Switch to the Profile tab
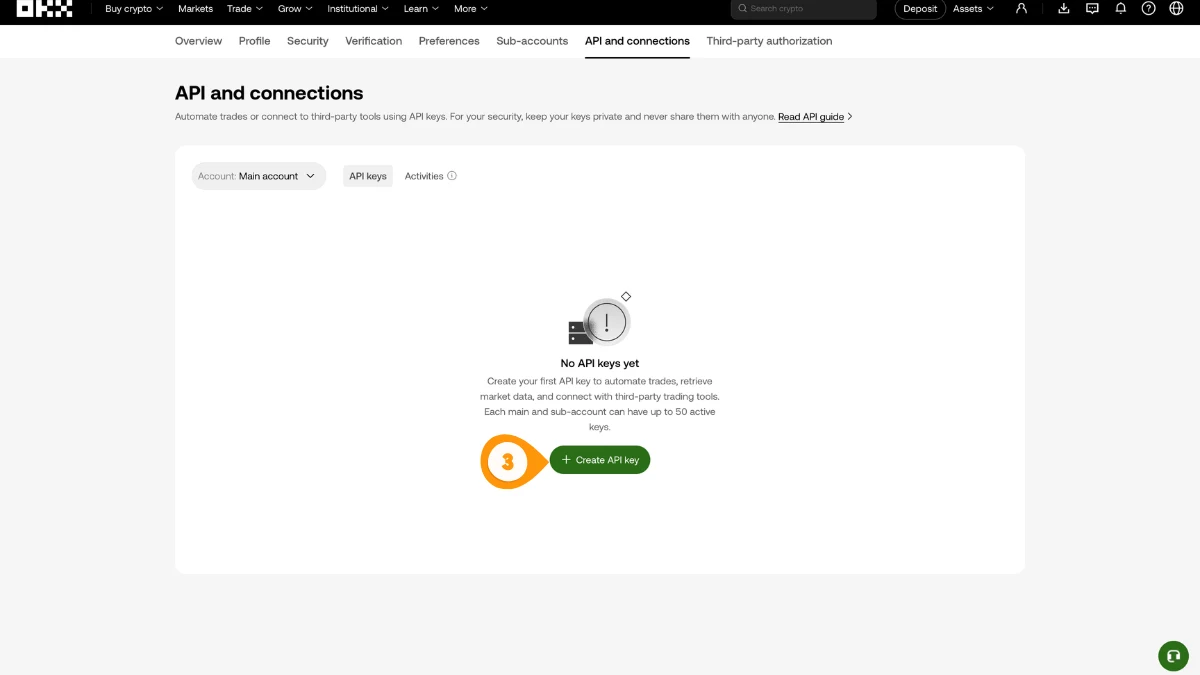 pyautogui.click(x=254, y=41)
